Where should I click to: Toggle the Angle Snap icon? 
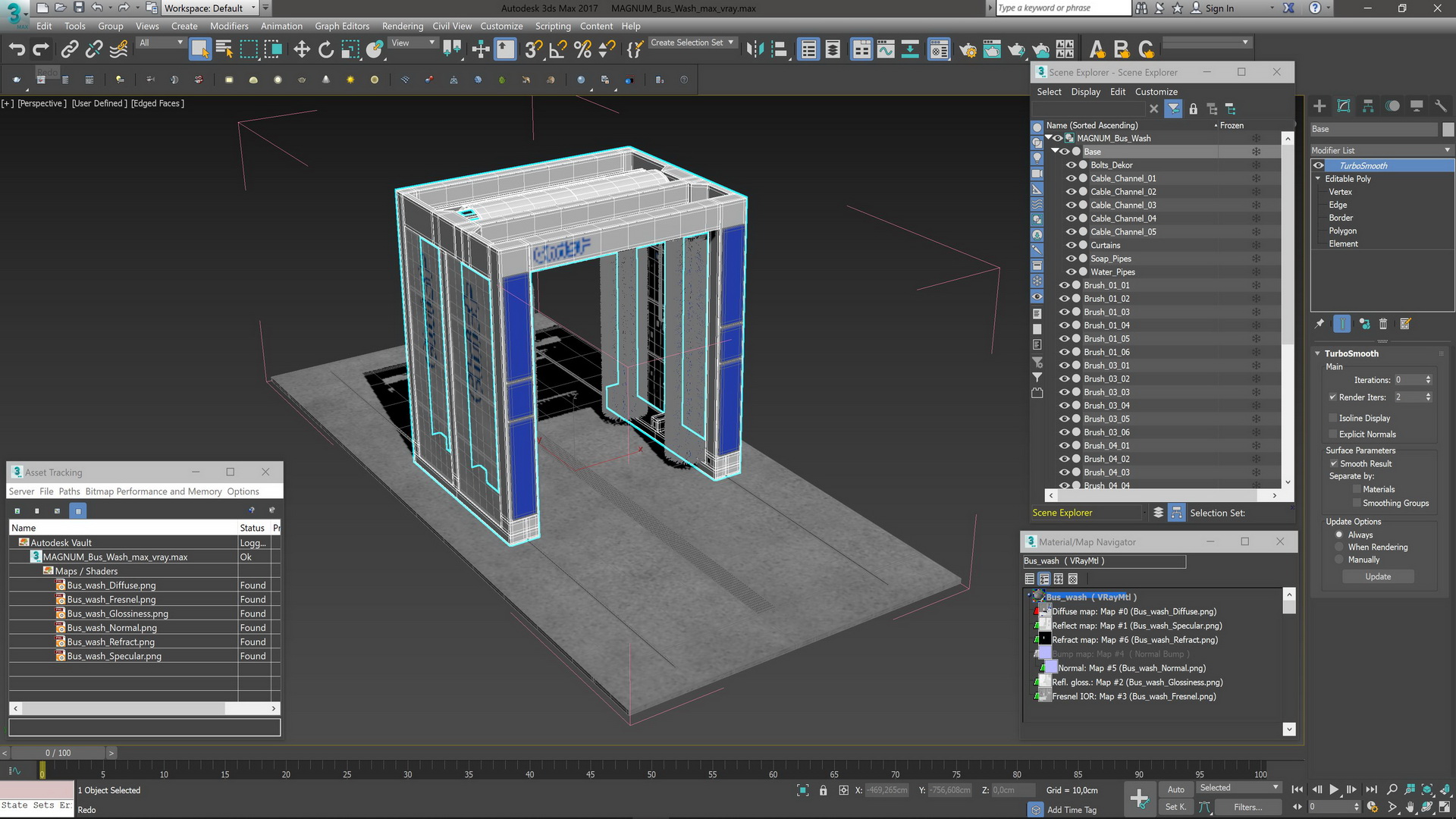click(558, 50)
